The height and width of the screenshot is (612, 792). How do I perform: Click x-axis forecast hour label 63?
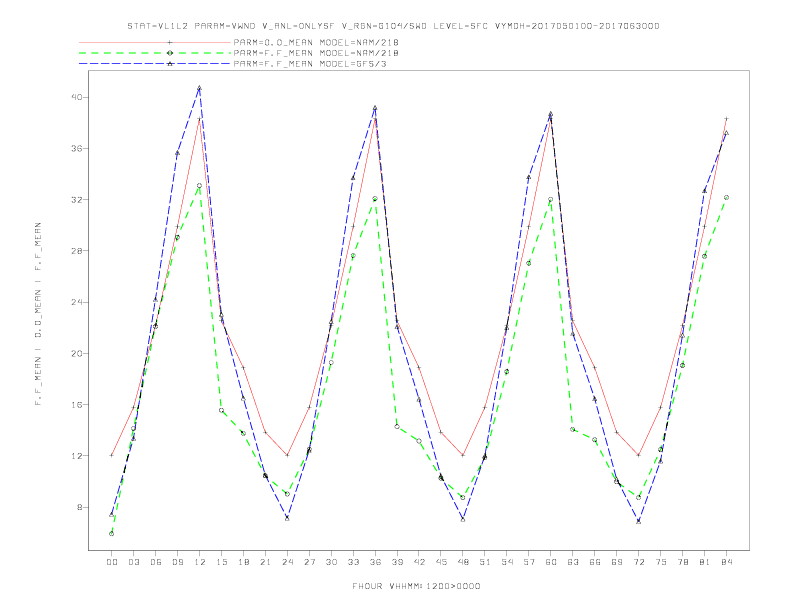coord(573,562)
